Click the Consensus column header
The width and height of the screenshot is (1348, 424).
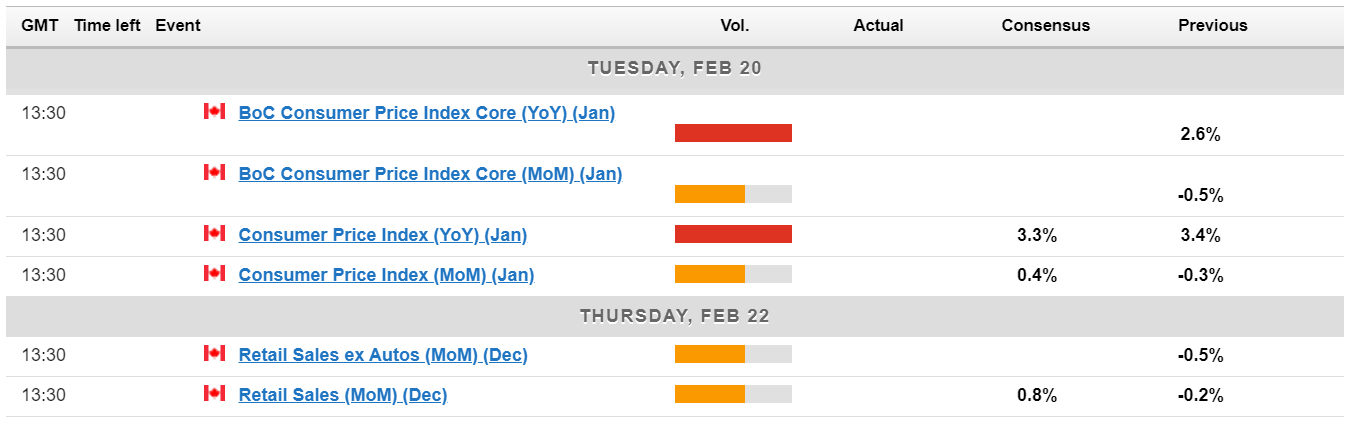tap(1045, 25)
